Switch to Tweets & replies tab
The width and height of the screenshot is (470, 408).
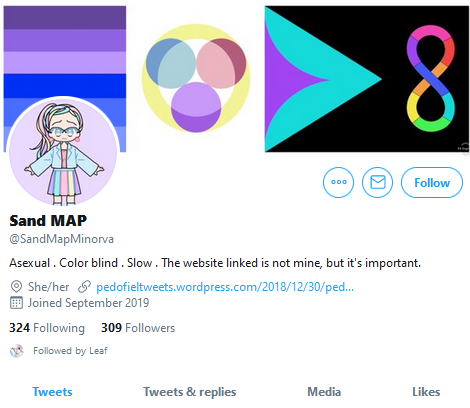[190, 392]
